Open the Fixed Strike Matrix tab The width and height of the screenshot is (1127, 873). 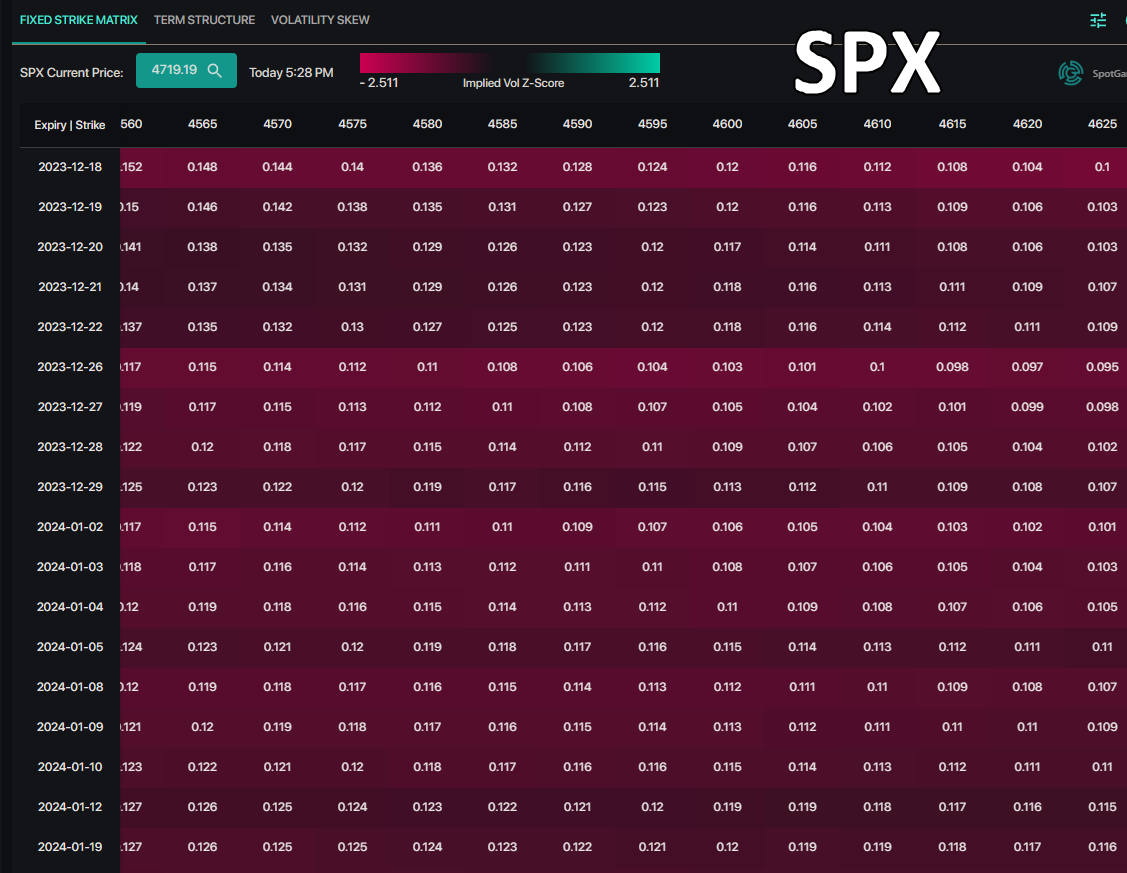[x=78, y=20]
